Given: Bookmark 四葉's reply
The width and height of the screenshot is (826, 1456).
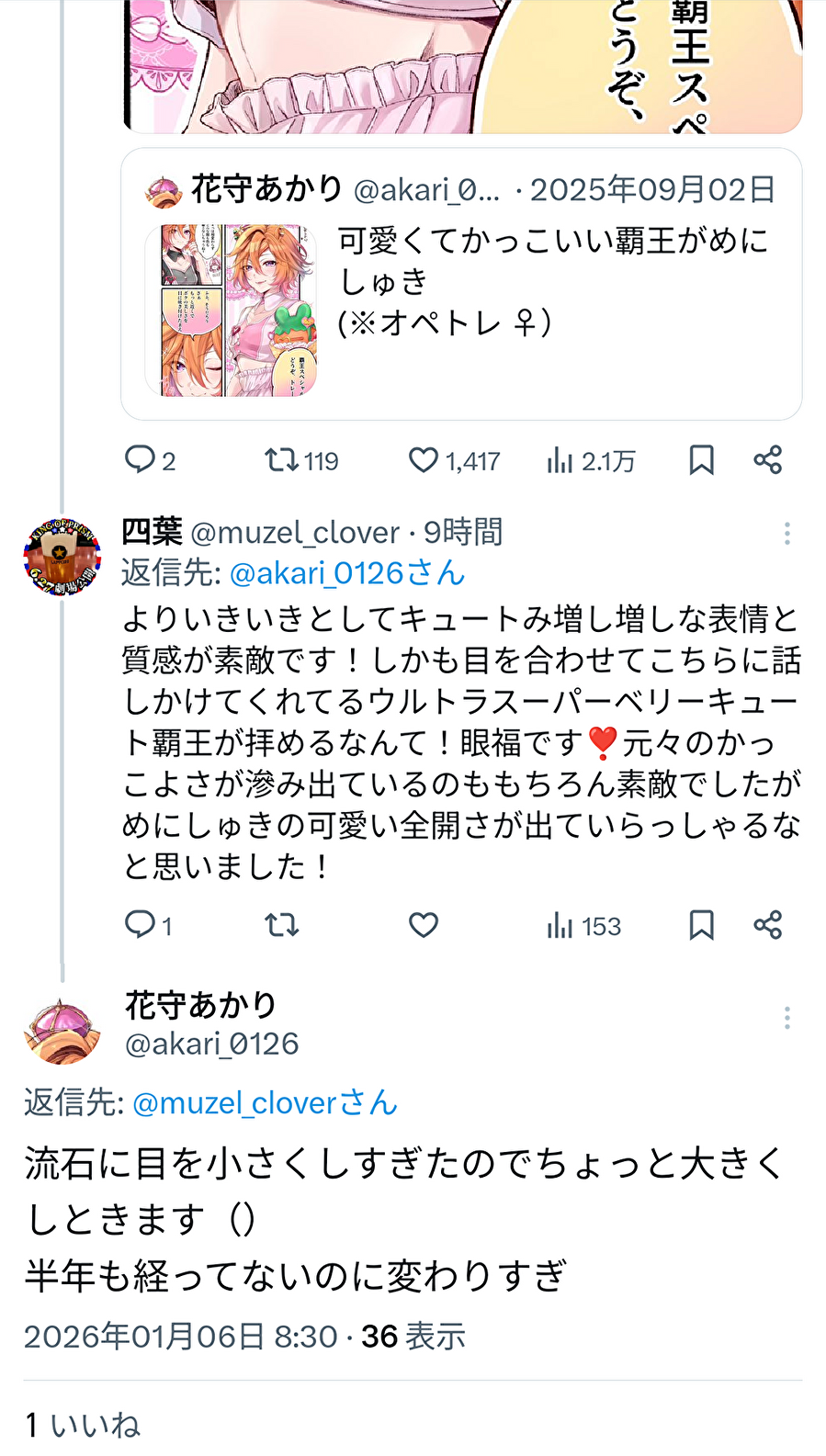Looking at the screenshot, I should tap(701, 924).
